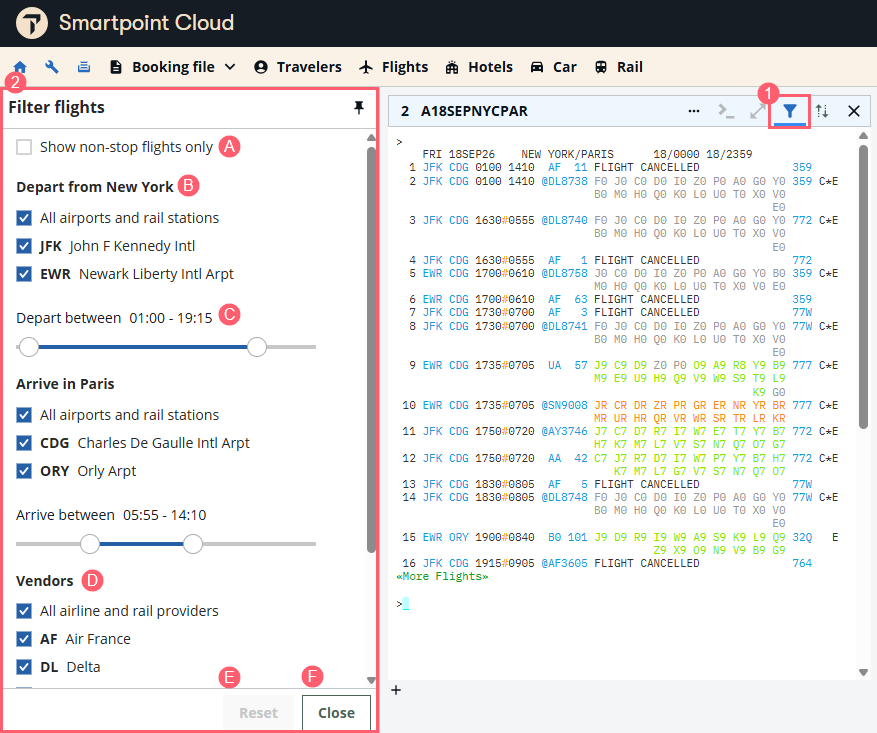The width and height of the screenshot is (877, 733).
Task: Uncheck EWR Newark Liberty Intl Arpt
Action: coord(24,274)
